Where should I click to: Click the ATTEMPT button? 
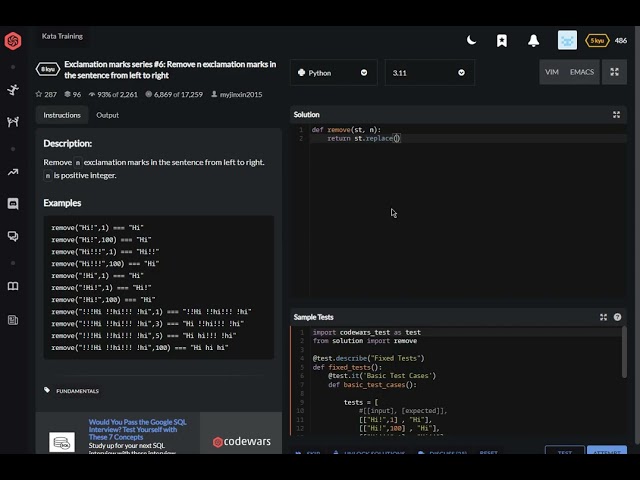[607, 451]
